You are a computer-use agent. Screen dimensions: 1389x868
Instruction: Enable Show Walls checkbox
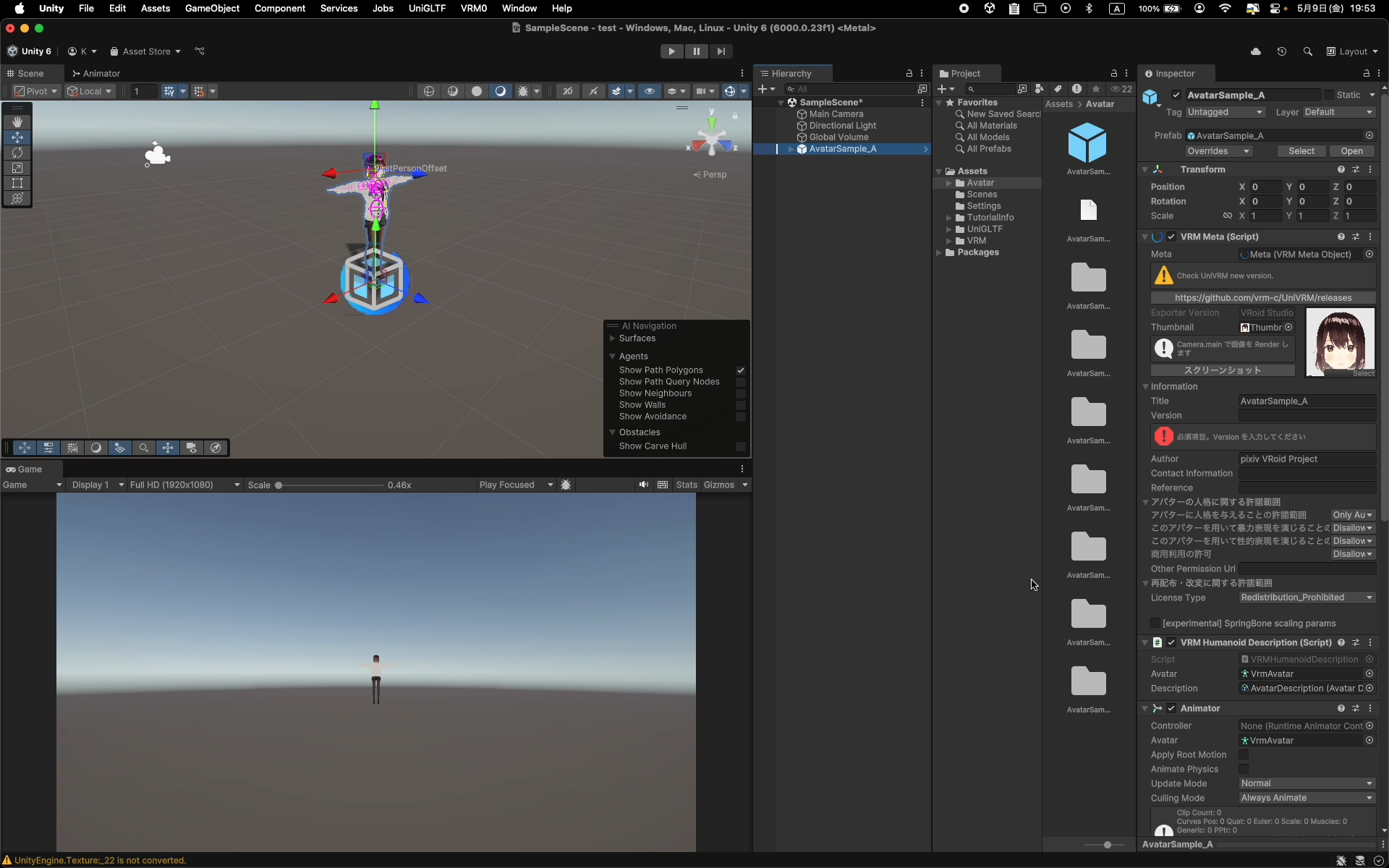click(x=741, y=405)
